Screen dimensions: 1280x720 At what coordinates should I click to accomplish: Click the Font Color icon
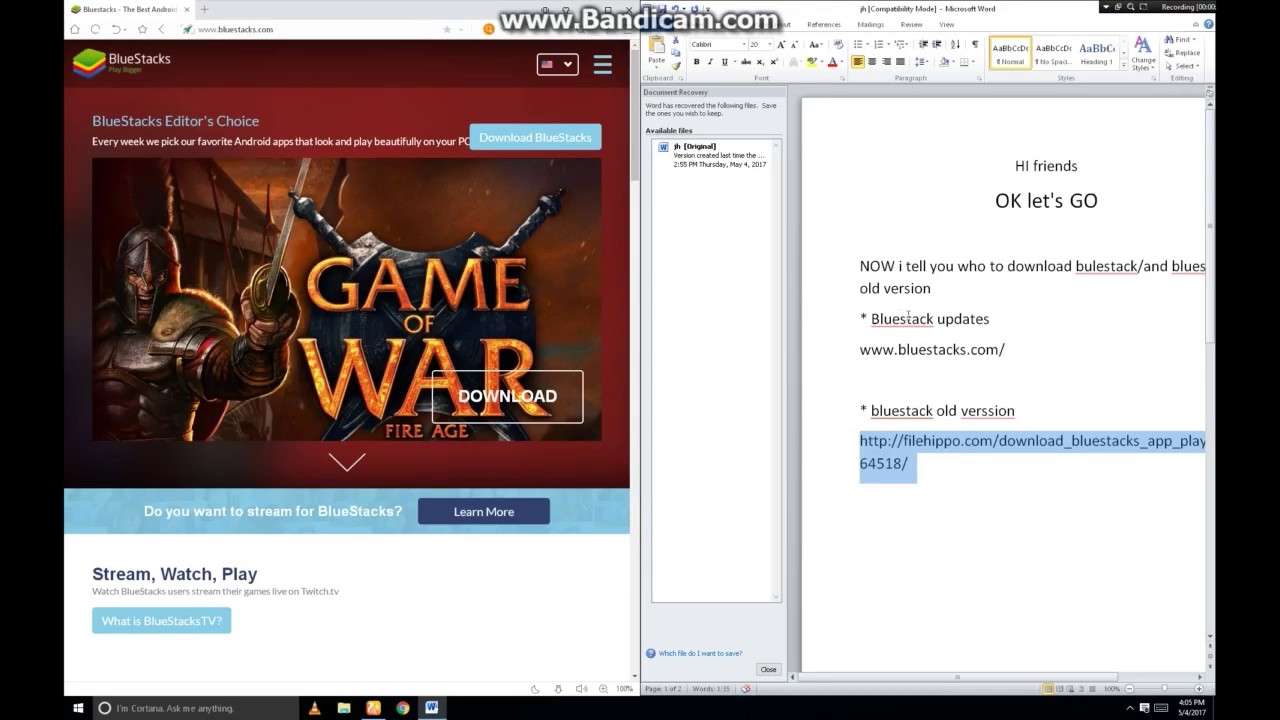click(833, 62)
